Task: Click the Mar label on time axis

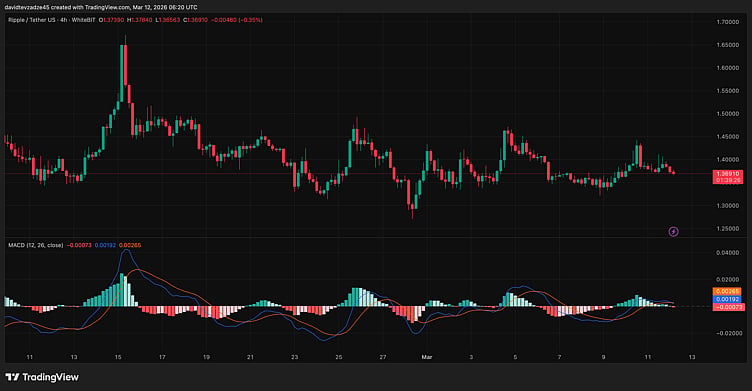Action: pos(426,357)
